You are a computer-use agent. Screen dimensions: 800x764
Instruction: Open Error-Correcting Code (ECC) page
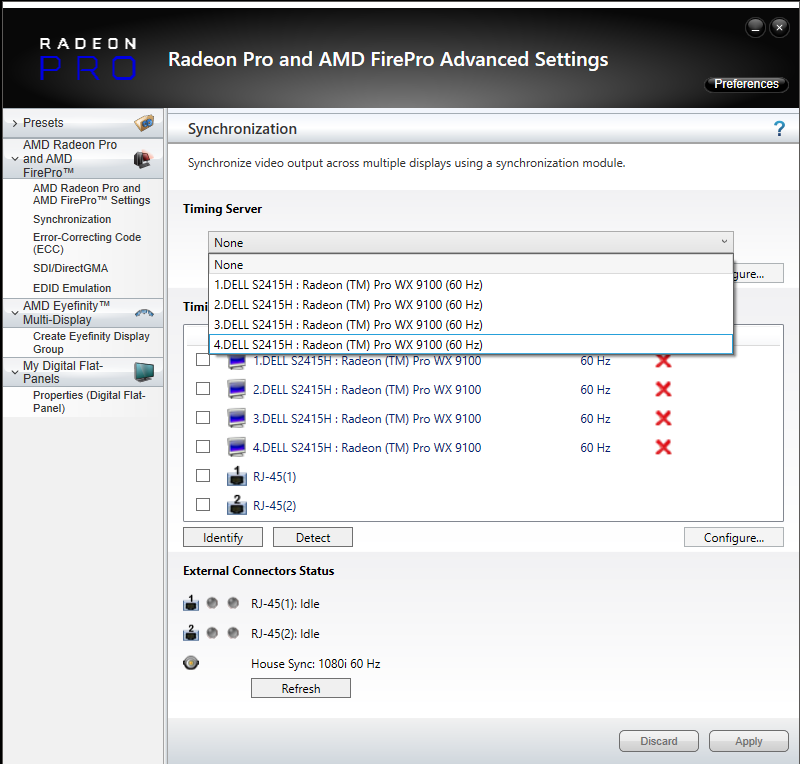pyautogui.click(x=87, y=243)
